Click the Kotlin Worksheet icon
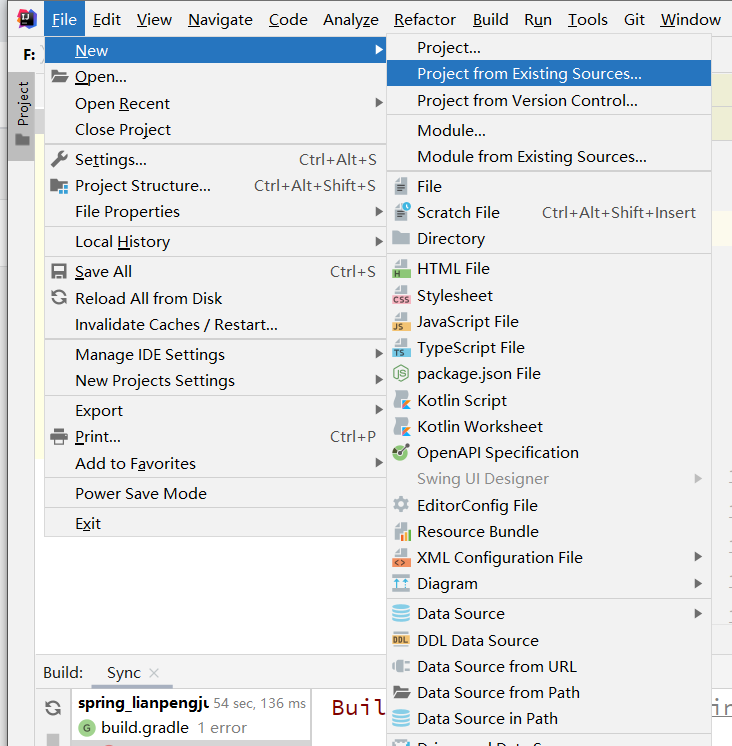Viewport: 732px width, 746px height. (402, 426)
